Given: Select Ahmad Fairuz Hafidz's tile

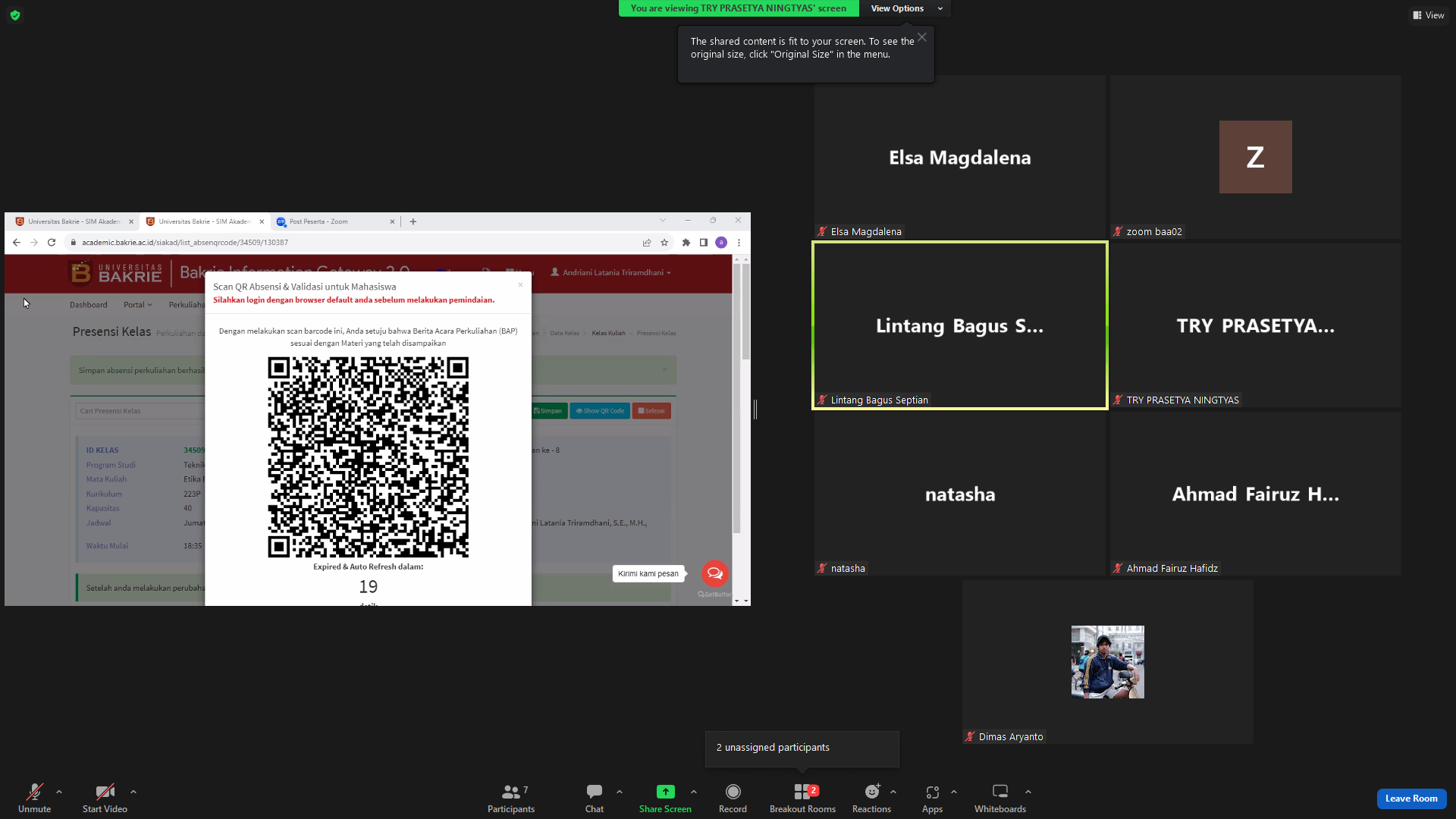Looking at the screenshot, I should pos(1255,494).
